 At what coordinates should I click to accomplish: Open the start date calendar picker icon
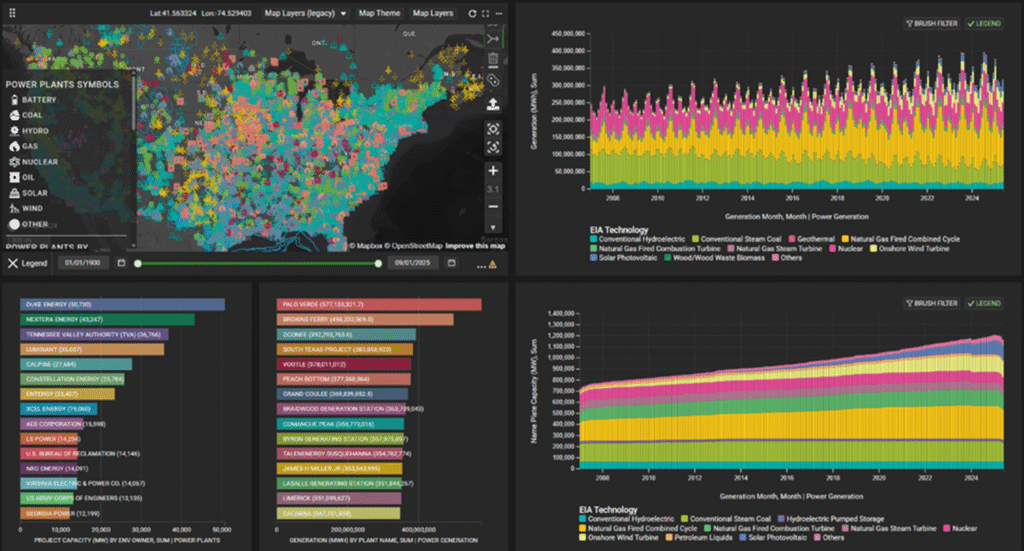point(121,263)
